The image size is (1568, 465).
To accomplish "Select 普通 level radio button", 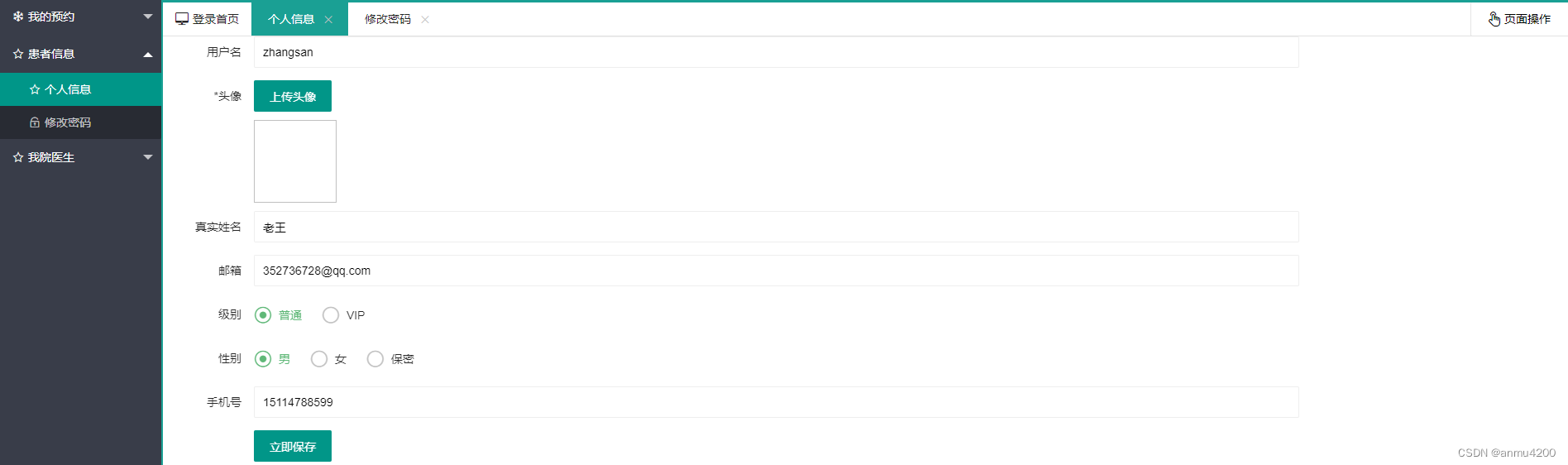I will click(x=263, y=315).
